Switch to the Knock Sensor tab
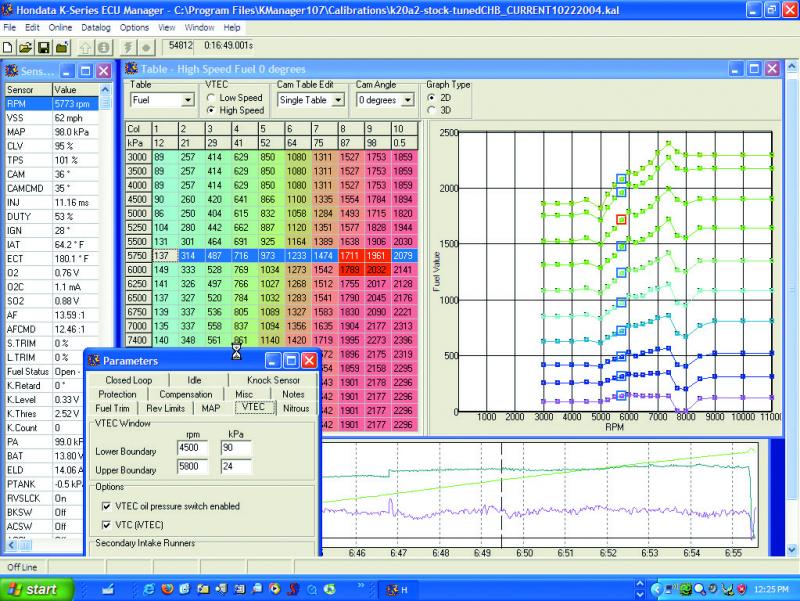Image resolution: width=800 pixels, height=601 pixels. coord(273,380)
